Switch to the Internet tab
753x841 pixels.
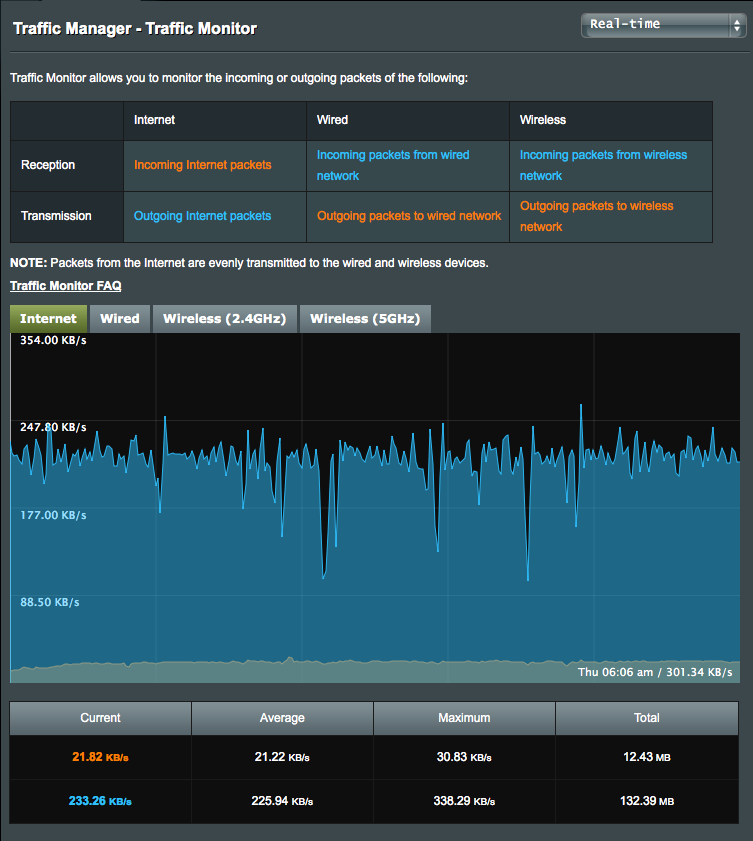48,319
